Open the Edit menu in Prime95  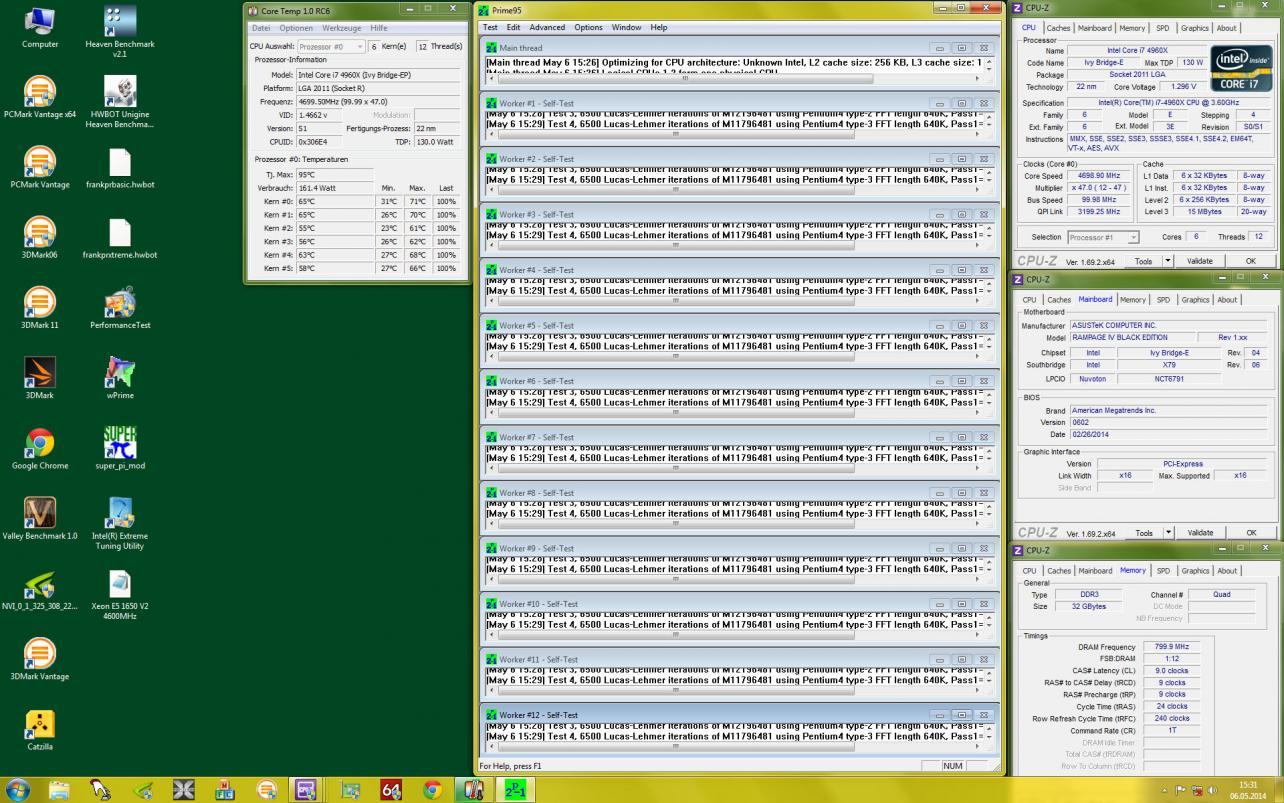513,27
